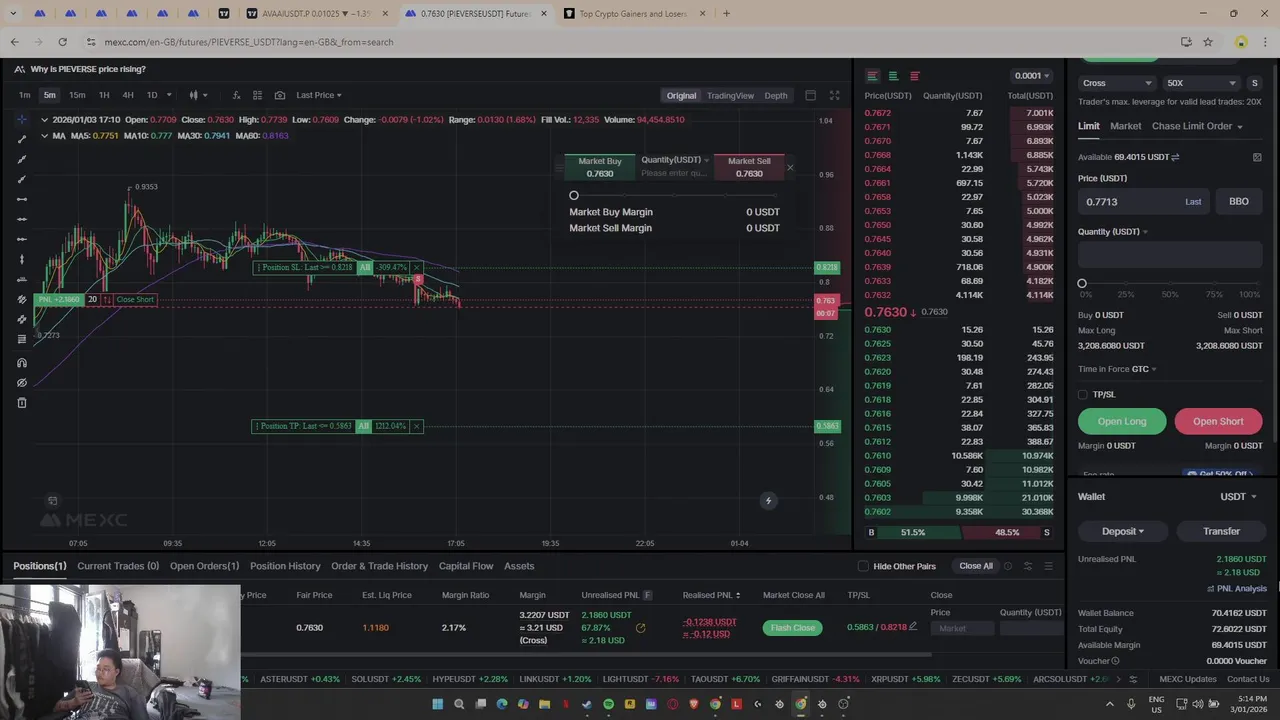Open Windows Start menu
The height and width of the screenshot is (720, 1280).
coord(437,704)
